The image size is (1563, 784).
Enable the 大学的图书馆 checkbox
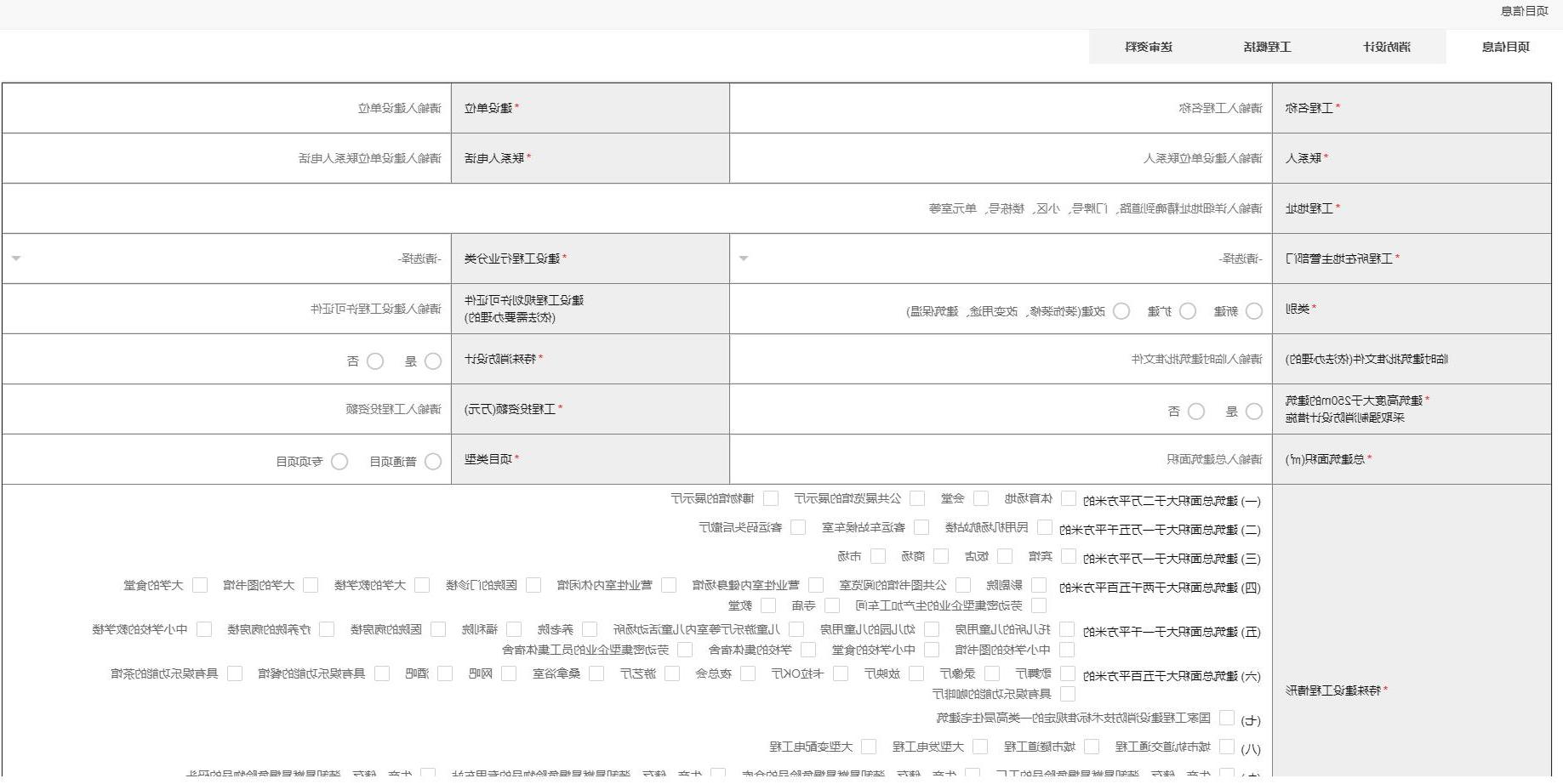point(311,585)
